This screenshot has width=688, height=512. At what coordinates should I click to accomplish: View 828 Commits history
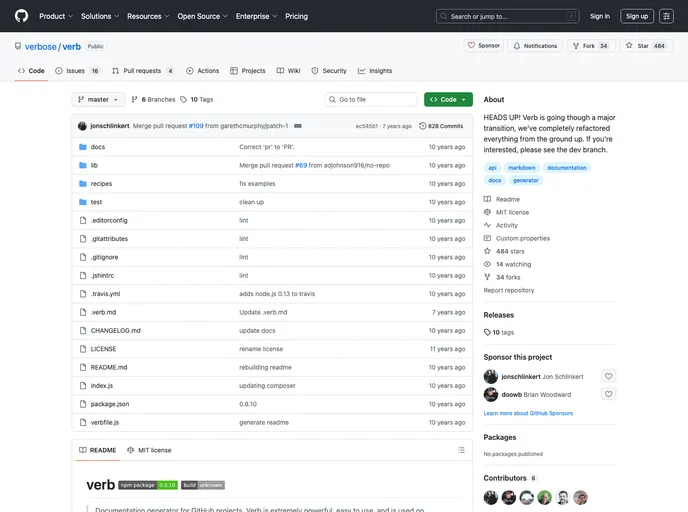click(441, 126)
